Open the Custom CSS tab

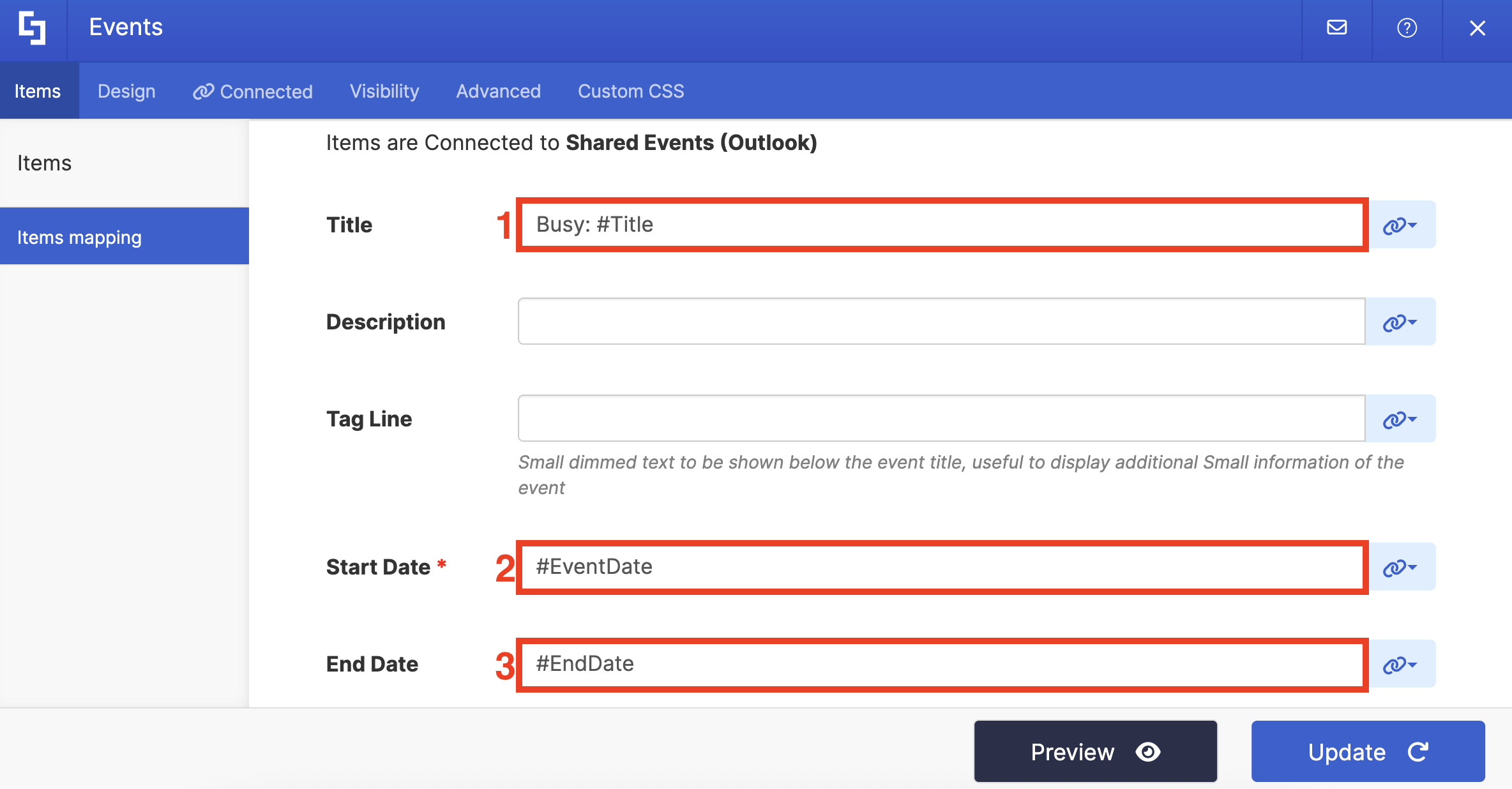631,91
